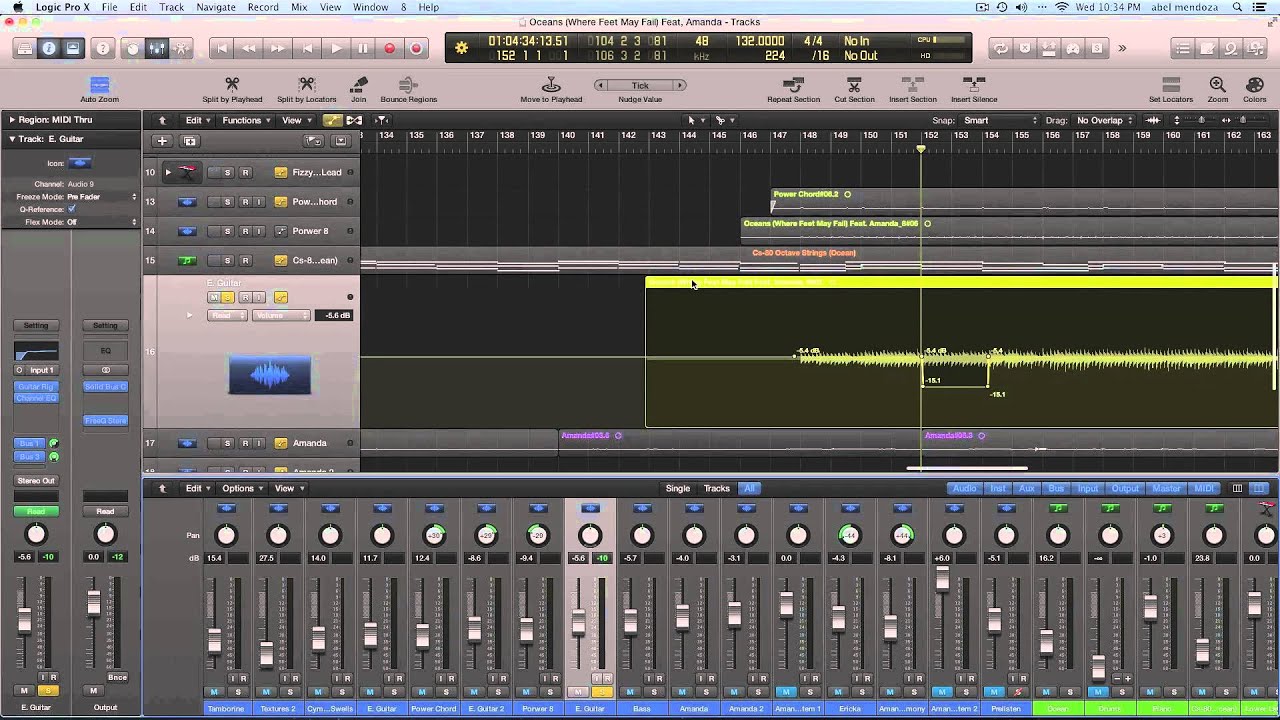
Task: Open the File menu
Action: tap(109, 7)
